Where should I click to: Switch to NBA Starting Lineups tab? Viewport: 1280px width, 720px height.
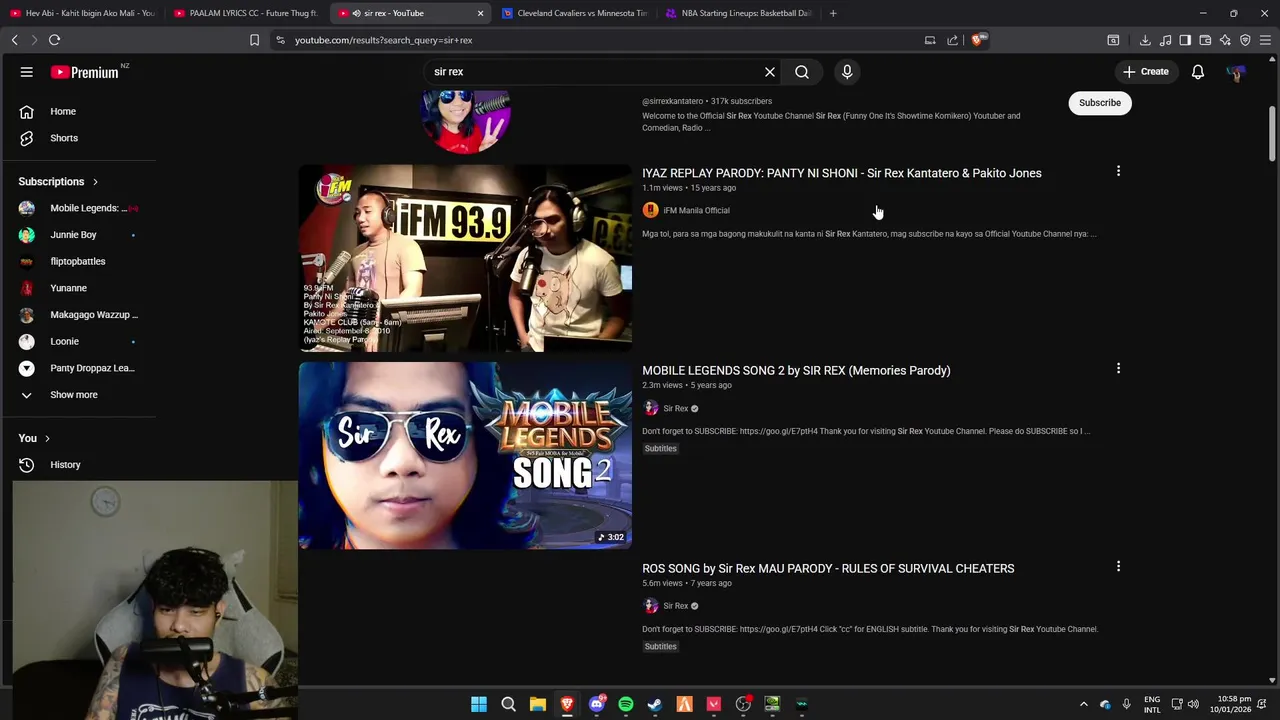click(x=738, y=13)
